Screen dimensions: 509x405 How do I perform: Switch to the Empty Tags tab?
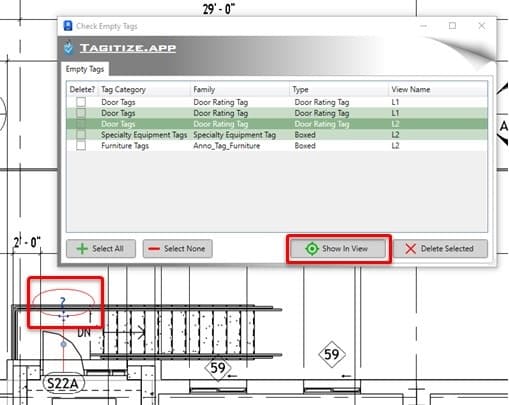click(x=85, y=69)
